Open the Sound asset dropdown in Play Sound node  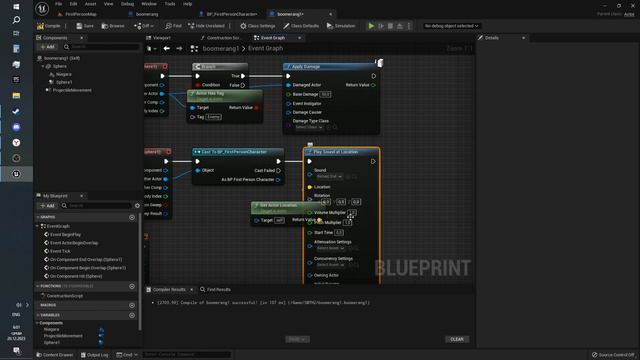click(x=330, y=176)
